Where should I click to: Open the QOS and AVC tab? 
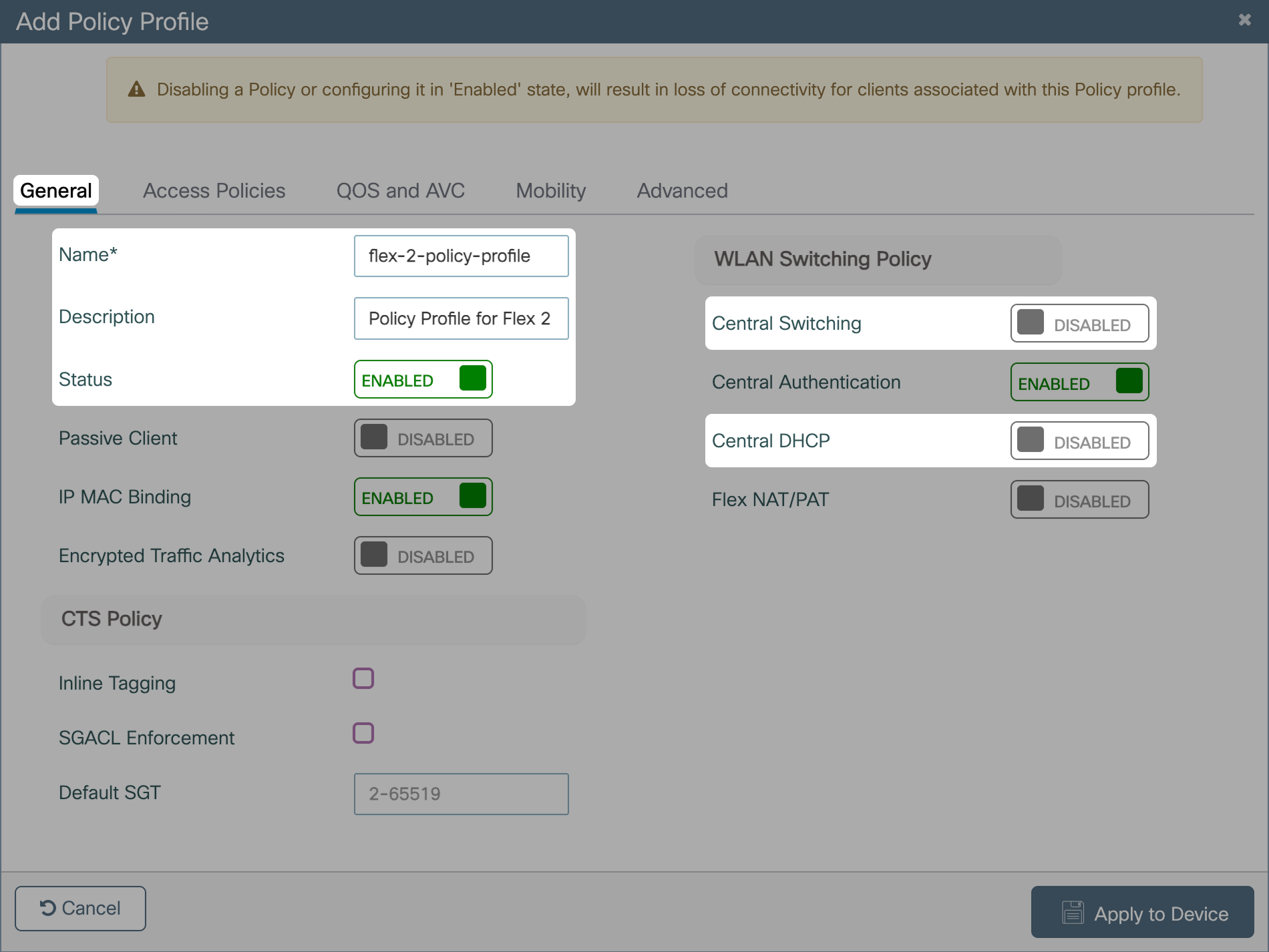400,191
